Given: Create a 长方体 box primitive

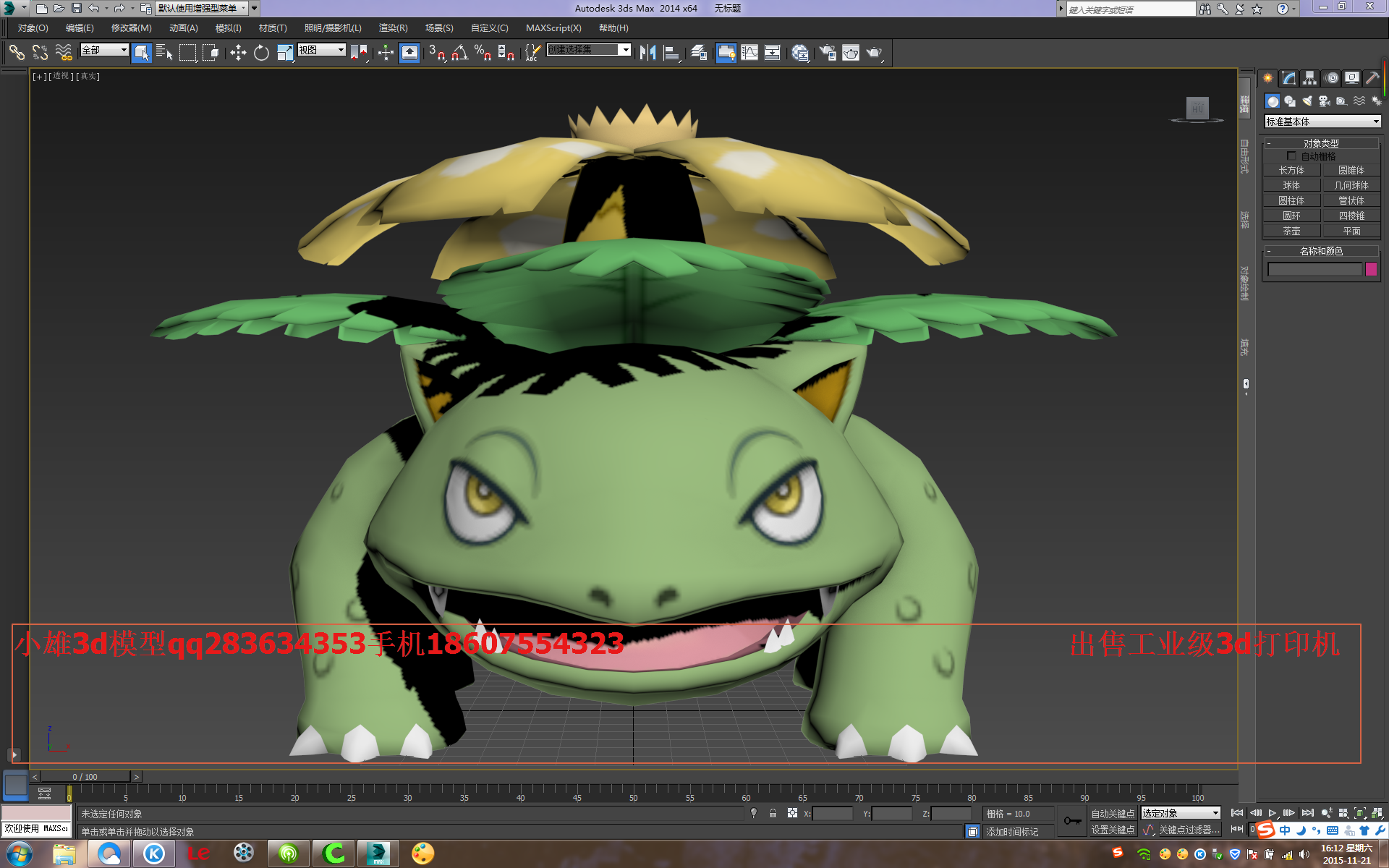Looking at the screenshot, I should pyautogui.click(x=1291, y=171).
